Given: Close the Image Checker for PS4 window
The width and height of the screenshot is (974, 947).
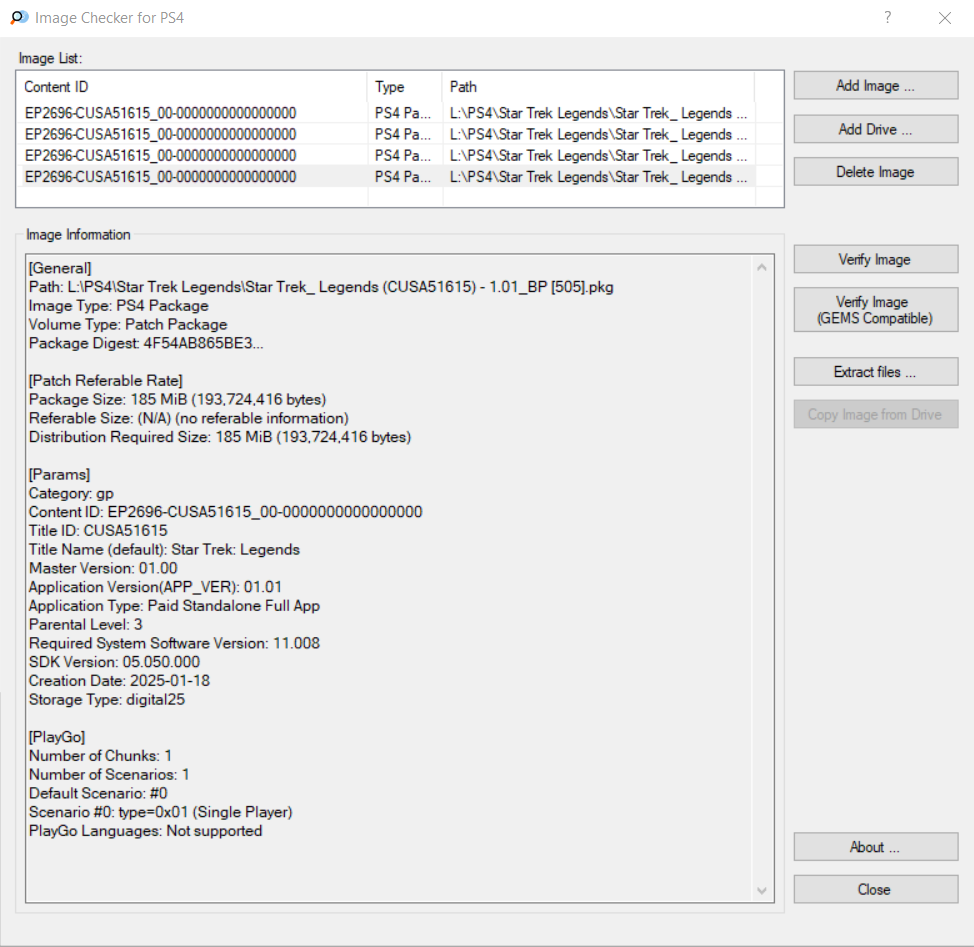Looking at the screenshot, I should 945,18.
